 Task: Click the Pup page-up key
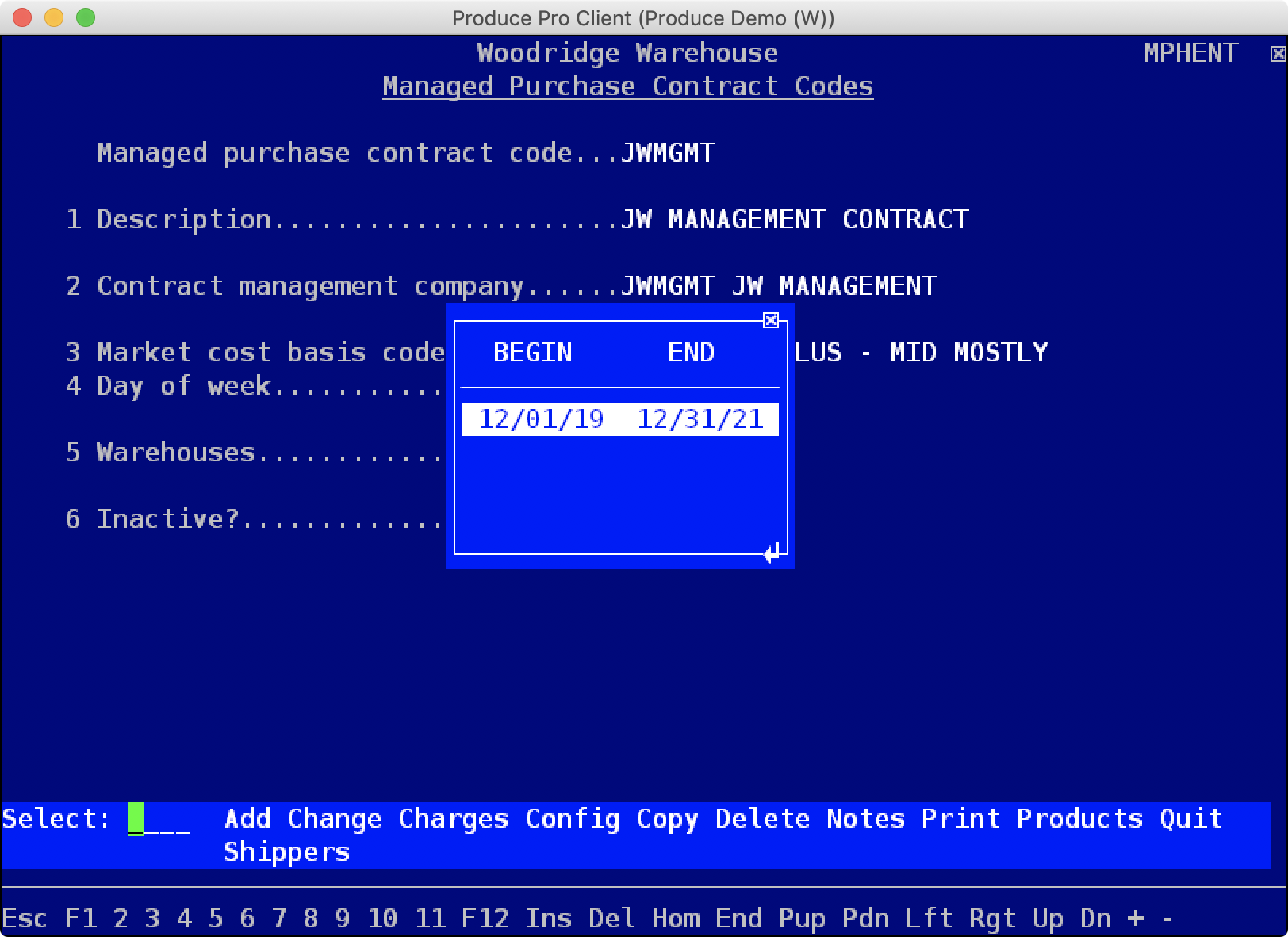click(x=802, y=919)
